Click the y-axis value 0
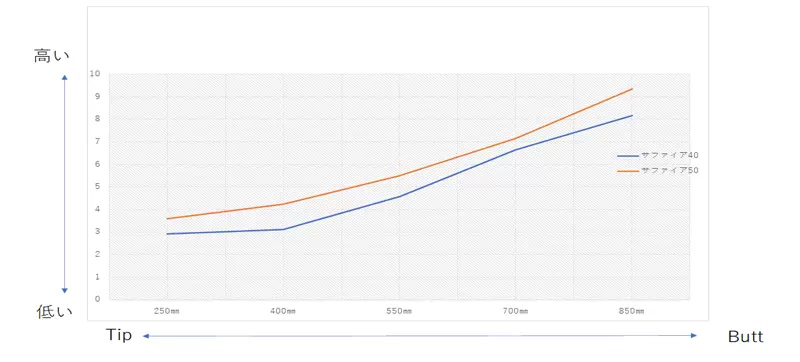The width and height of the screenshot is (800, 362). coord(97,299)
